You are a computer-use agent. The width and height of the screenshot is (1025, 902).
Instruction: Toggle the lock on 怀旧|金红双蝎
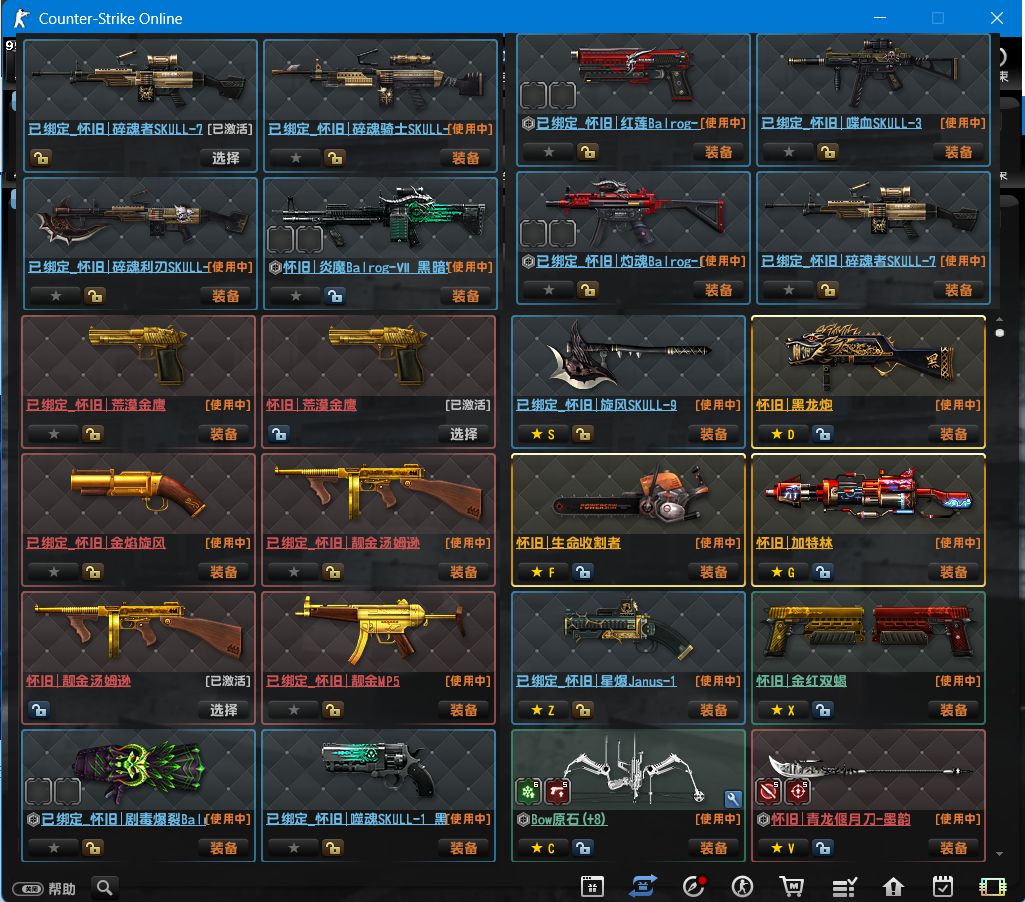[822, 710]
